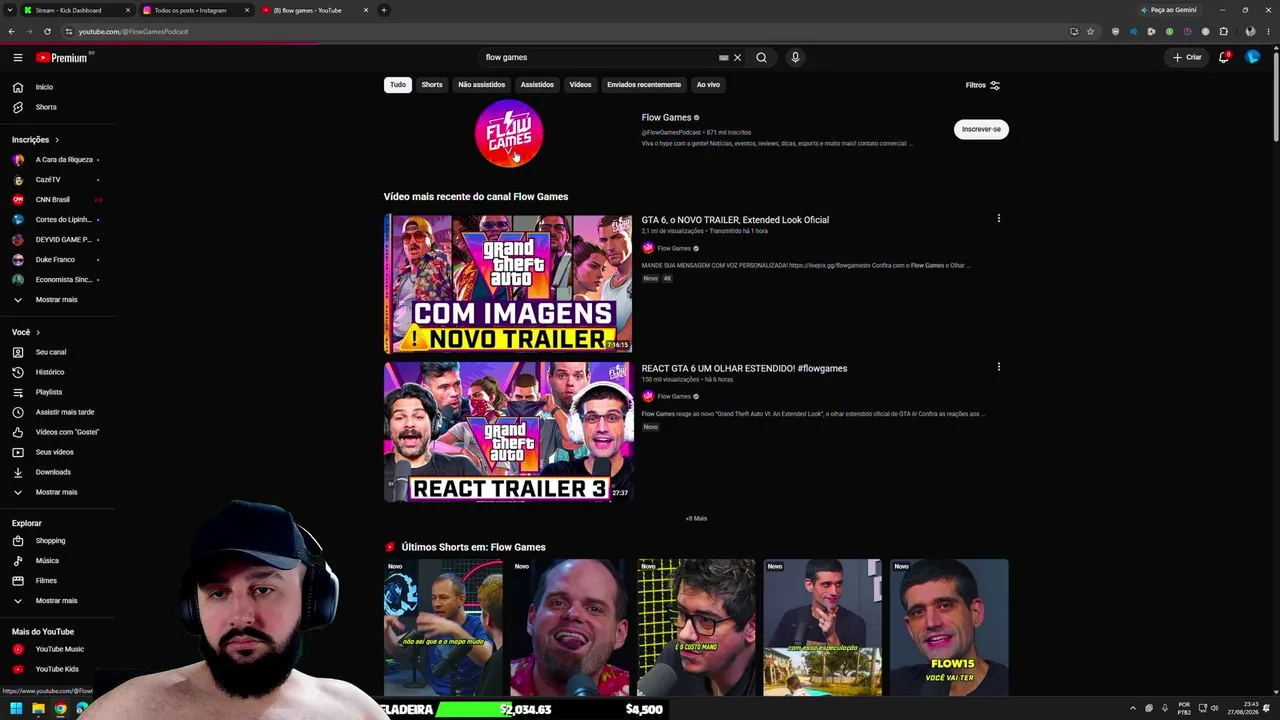
Task: Switch to Kick Dashboard browser tab
Action: [76, 10]
